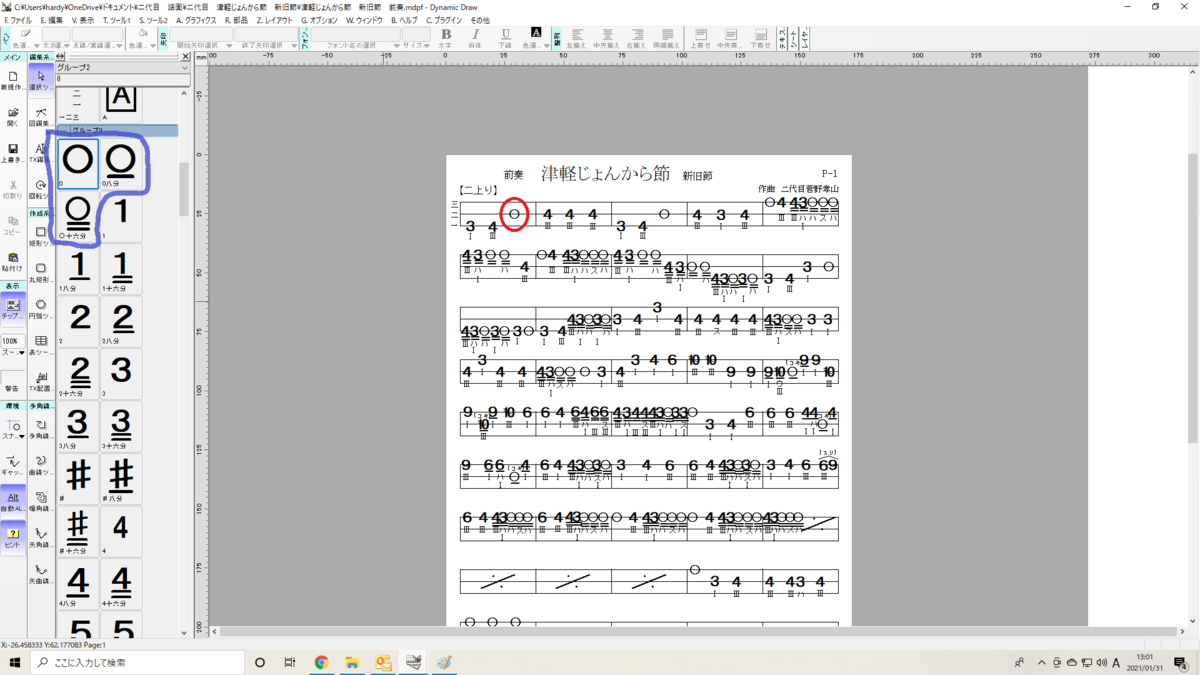
Task: Switch to the メイン panel tab
Action: [12, 57]
